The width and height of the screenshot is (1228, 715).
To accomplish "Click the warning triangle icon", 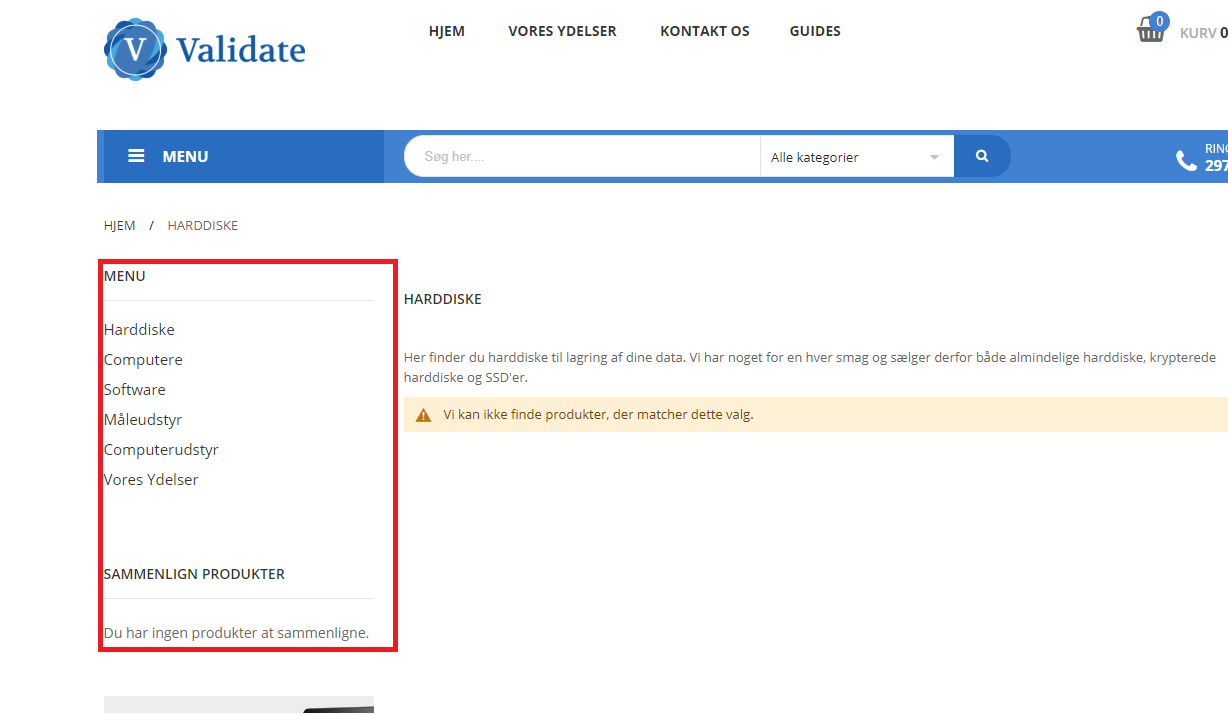I will pyautogui.click(x=423, y=414).
